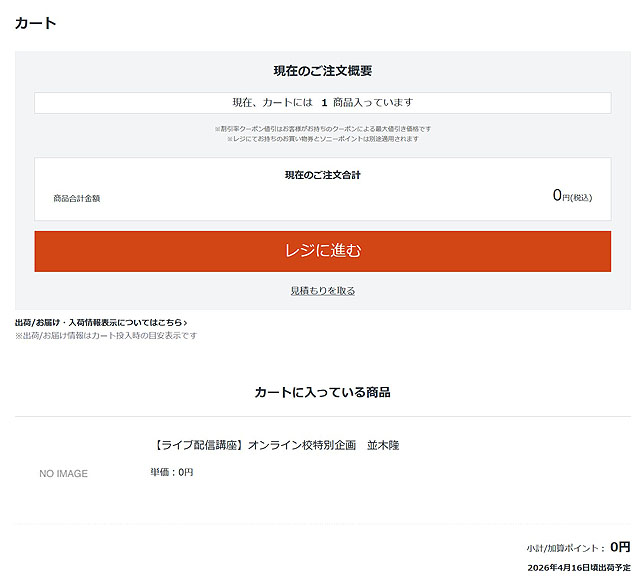
Task: Click the 商品合計金額 label
Action: point(76,198)
